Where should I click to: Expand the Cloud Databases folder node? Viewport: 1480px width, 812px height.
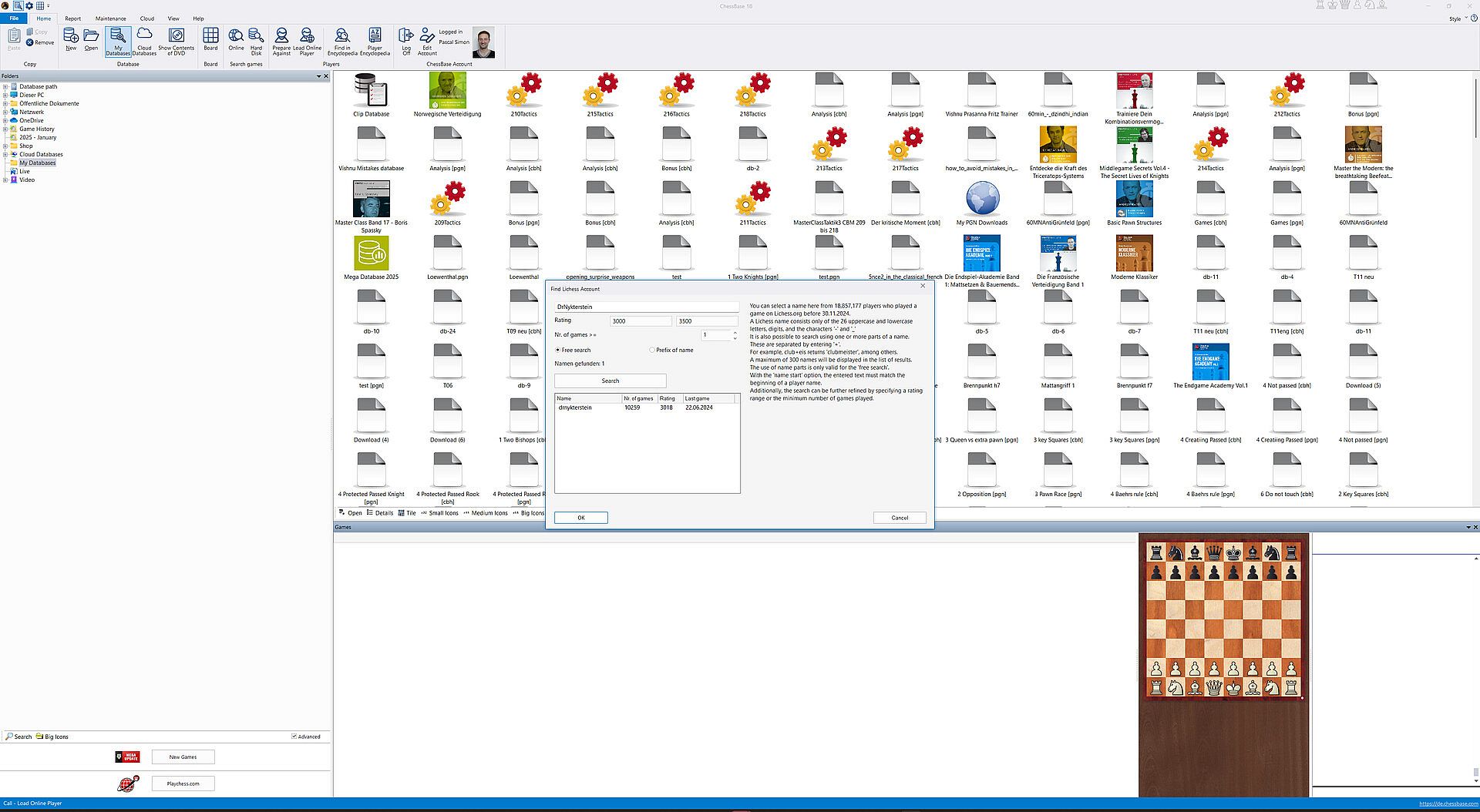tap(5, 154)
